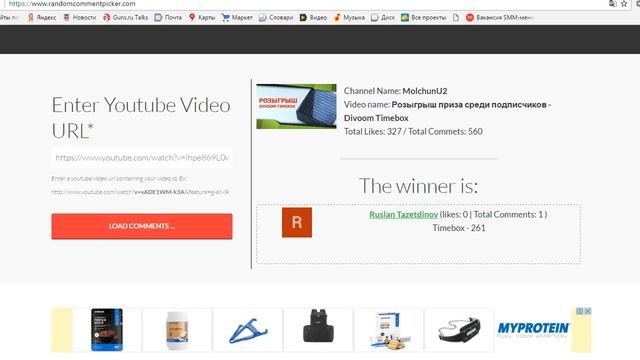Click 'The winner is:' heading
Image resolution: width=640 pixels, height=360 pixels.
pos(418,186)
